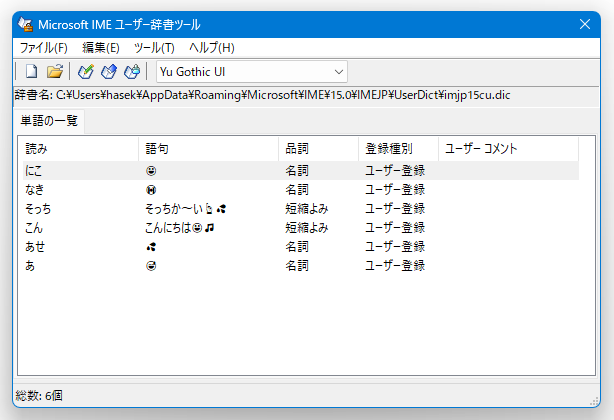Click the phrase そっちか〜い cell

tap(186, 209)
